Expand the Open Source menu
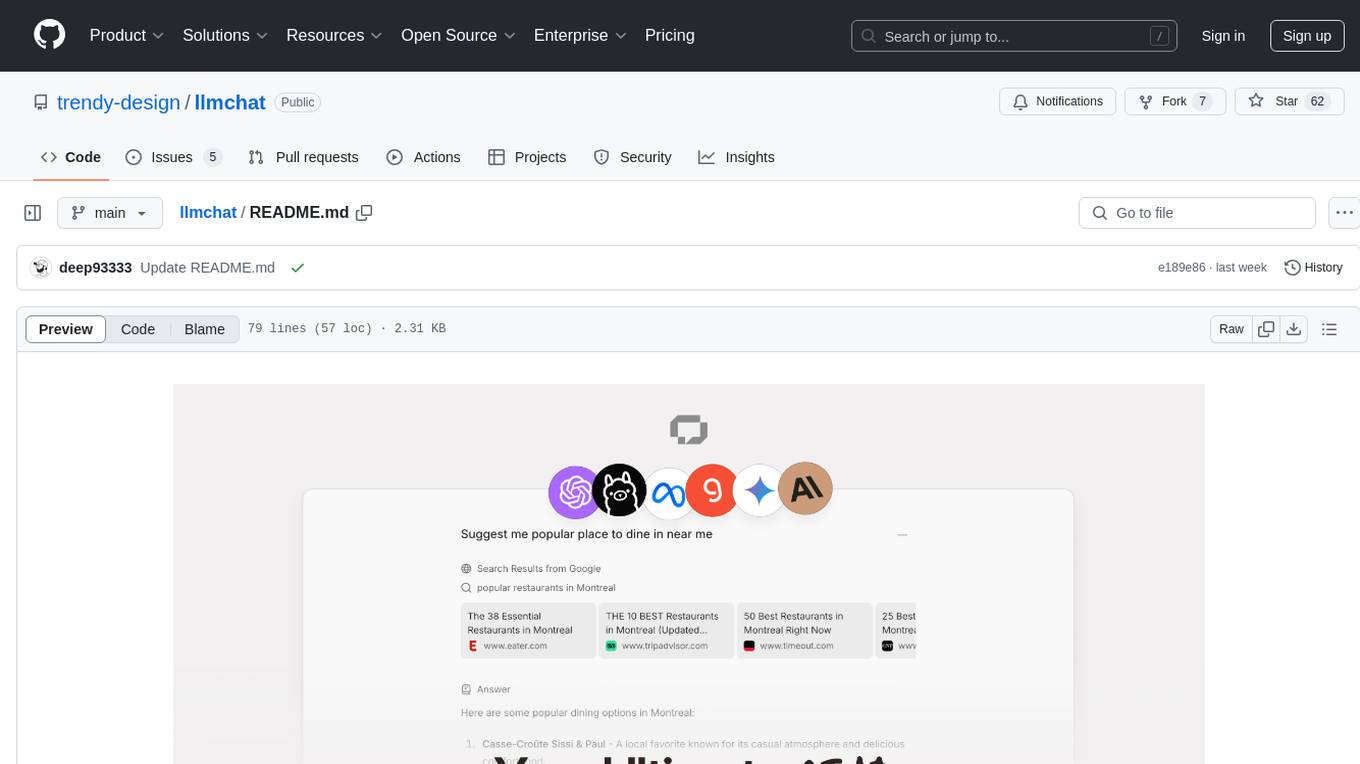1360x764 pixels. (x=458, y=35)
